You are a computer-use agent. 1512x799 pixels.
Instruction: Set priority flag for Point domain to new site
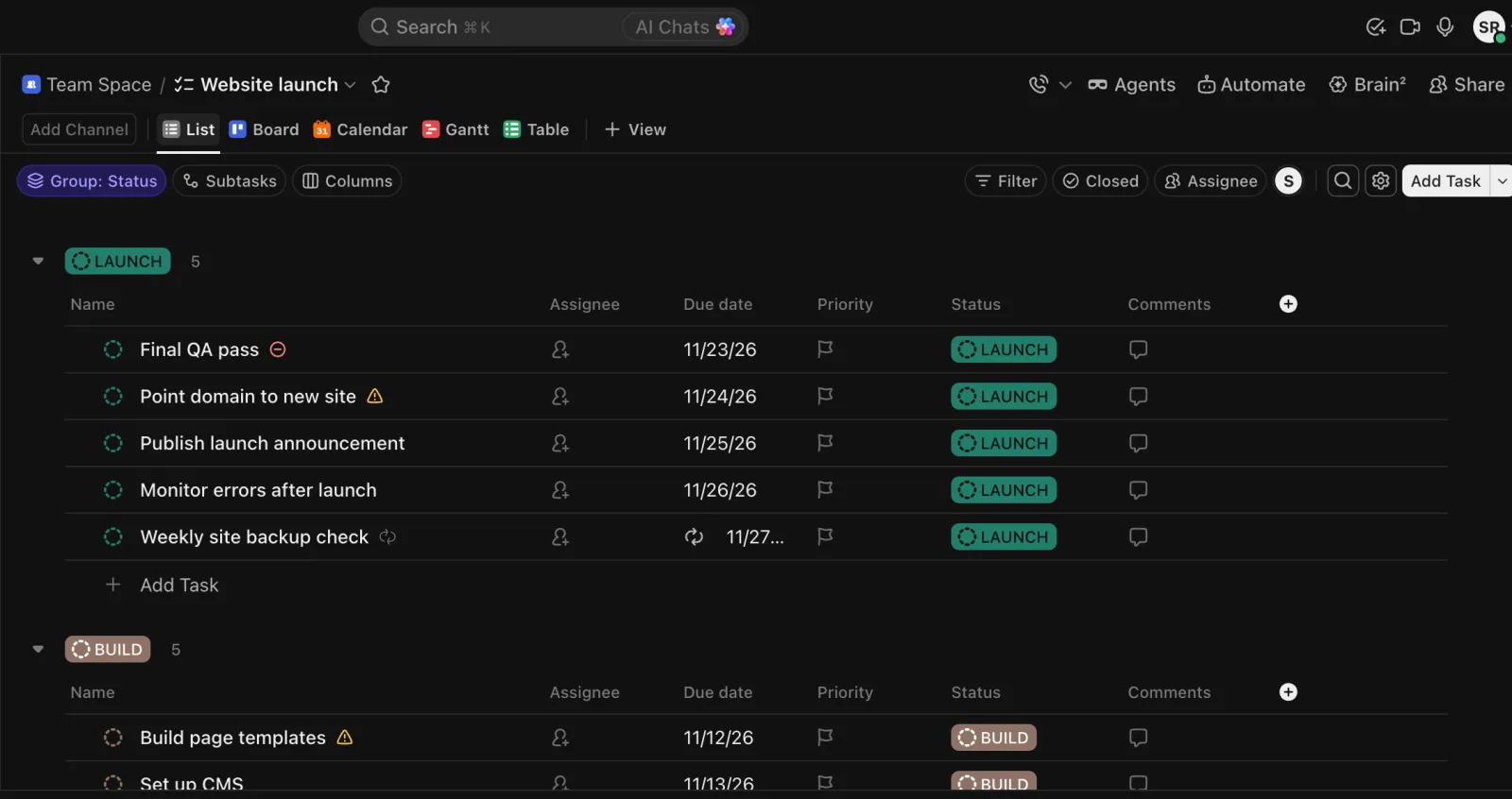[825, 396]
